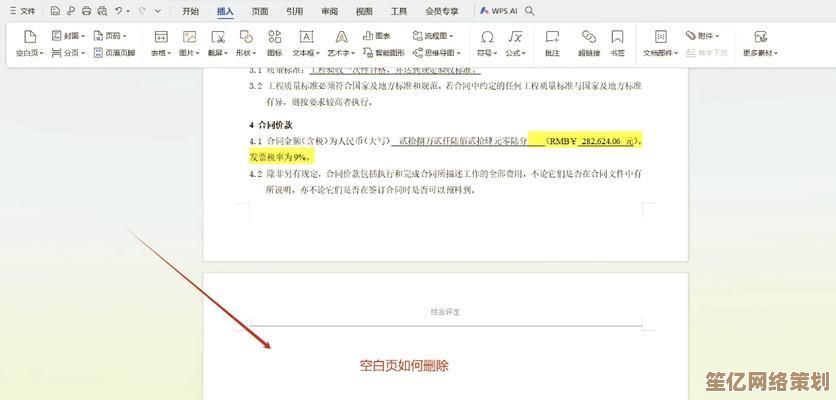Click the print icon in quick toolbar
This screenshot has height=400, width=836.
pos(86,11)
